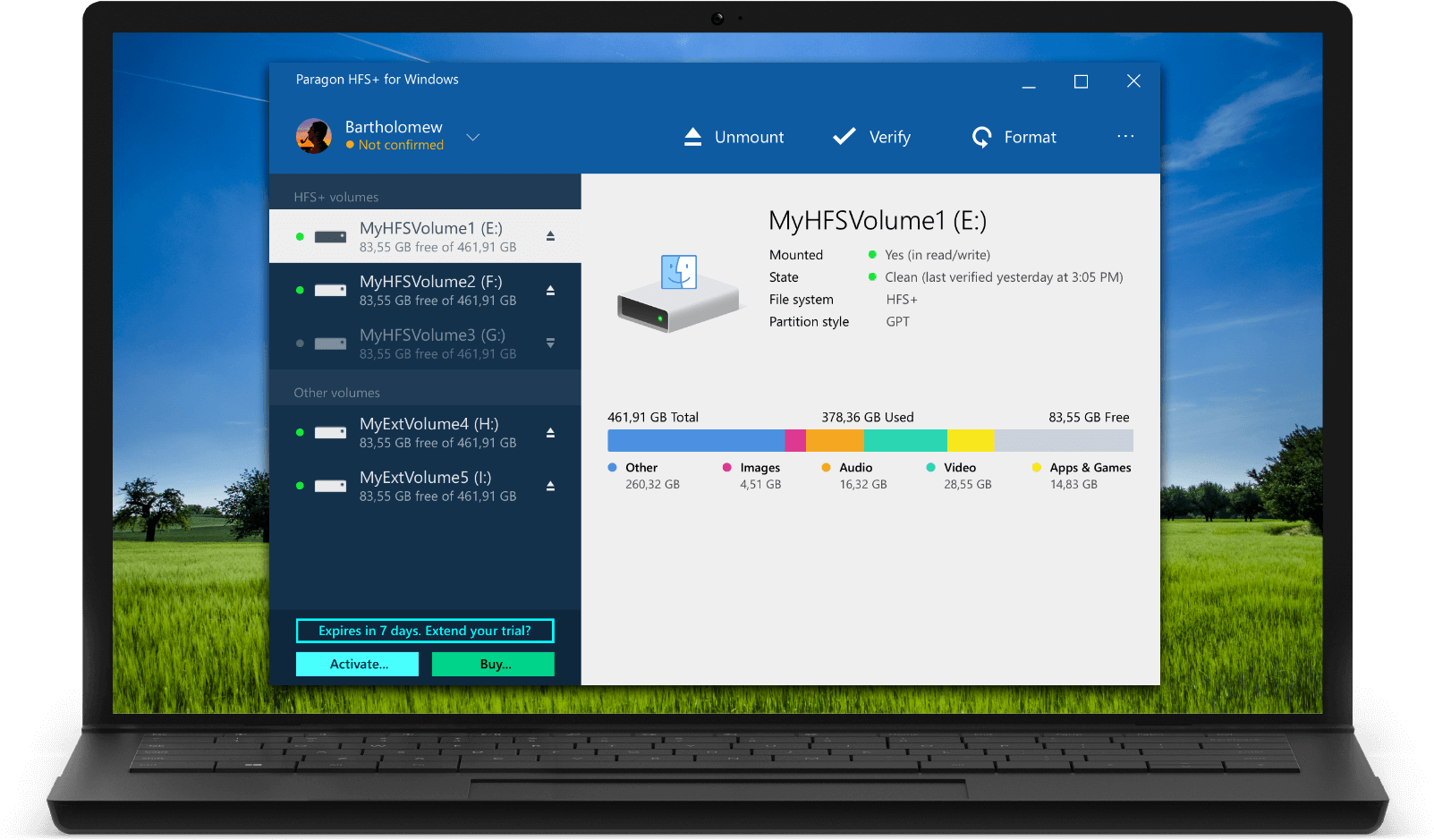Click the 'Other volumes' section header
The height and width of the screenshot is (840, 1434).
tap(337, 393)
